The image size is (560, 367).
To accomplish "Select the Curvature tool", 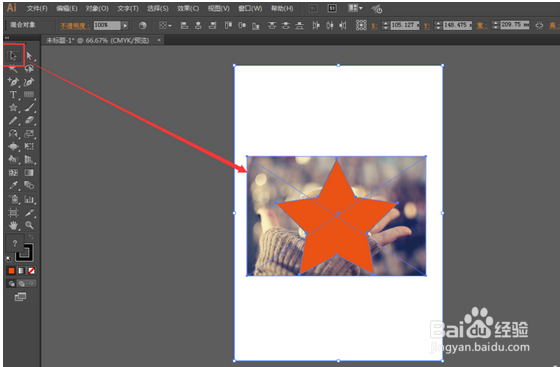I will 29,82.
